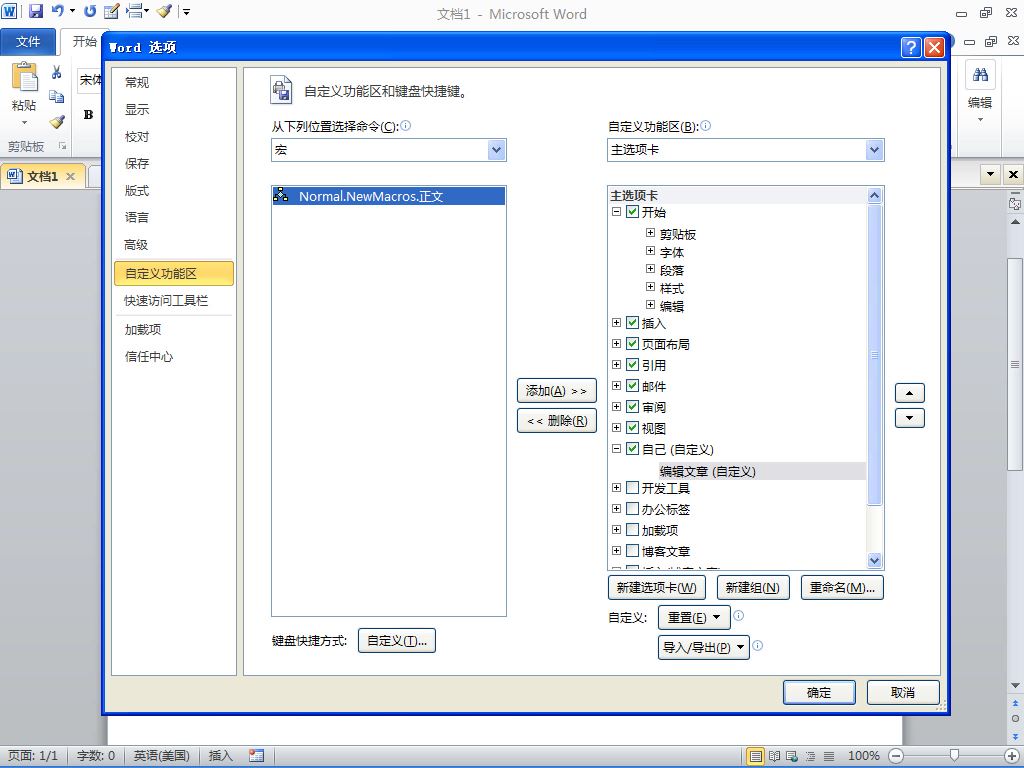Click Web Layout view icon in status bar
The image size is (1024, 768).
792,756
